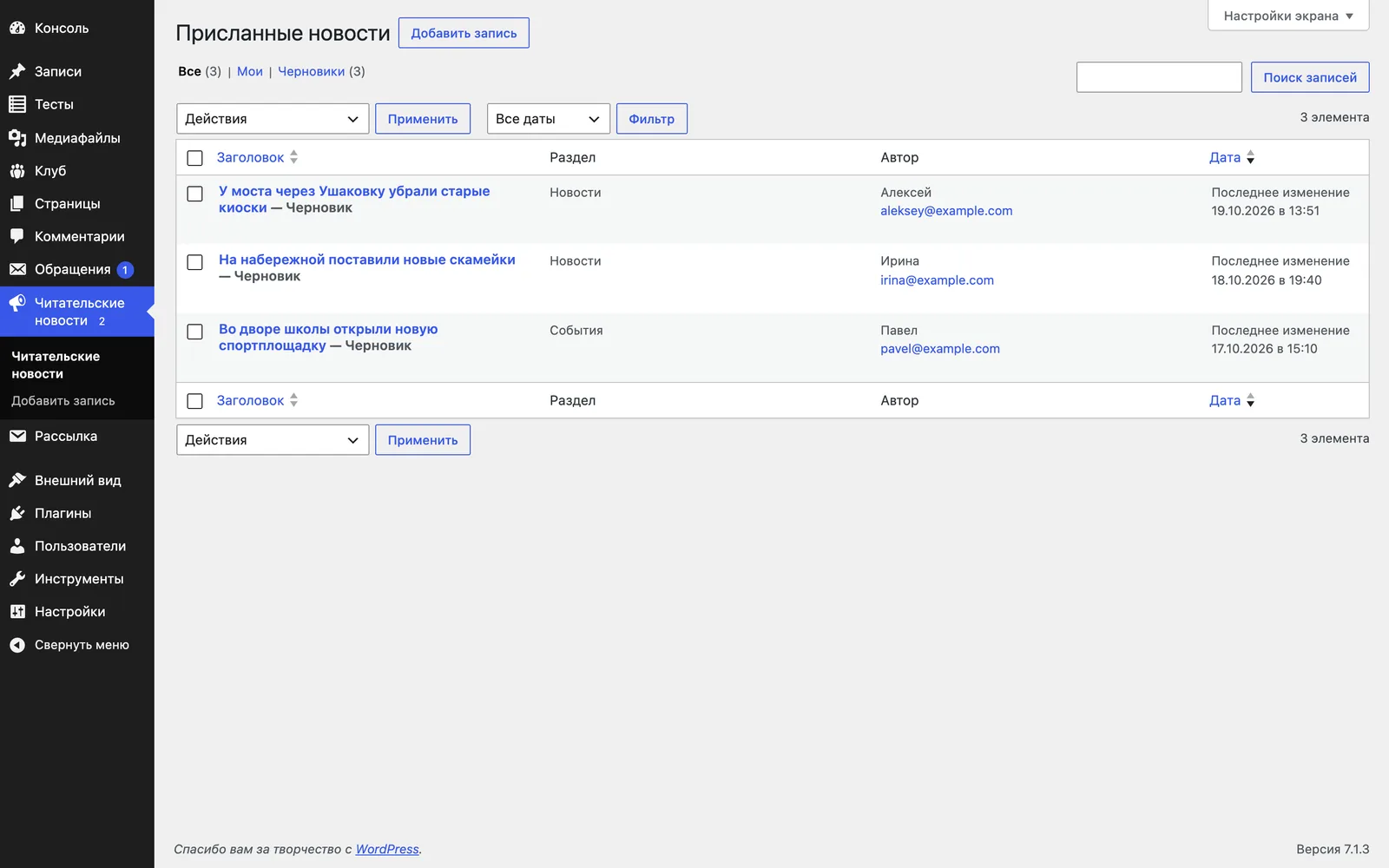
Task: Open the Консоль dashboard icon
Action: tap(17, 28)
